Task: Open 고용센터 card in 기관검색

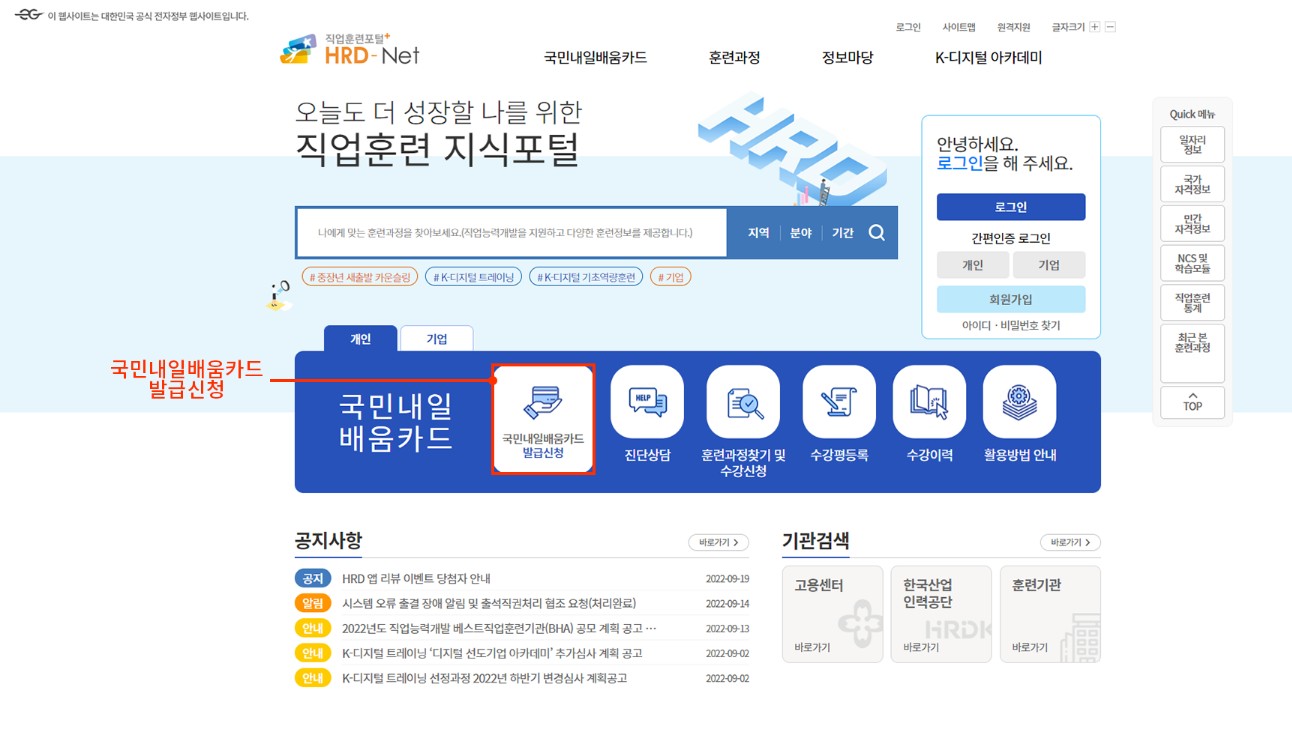Action: point(830,611)
